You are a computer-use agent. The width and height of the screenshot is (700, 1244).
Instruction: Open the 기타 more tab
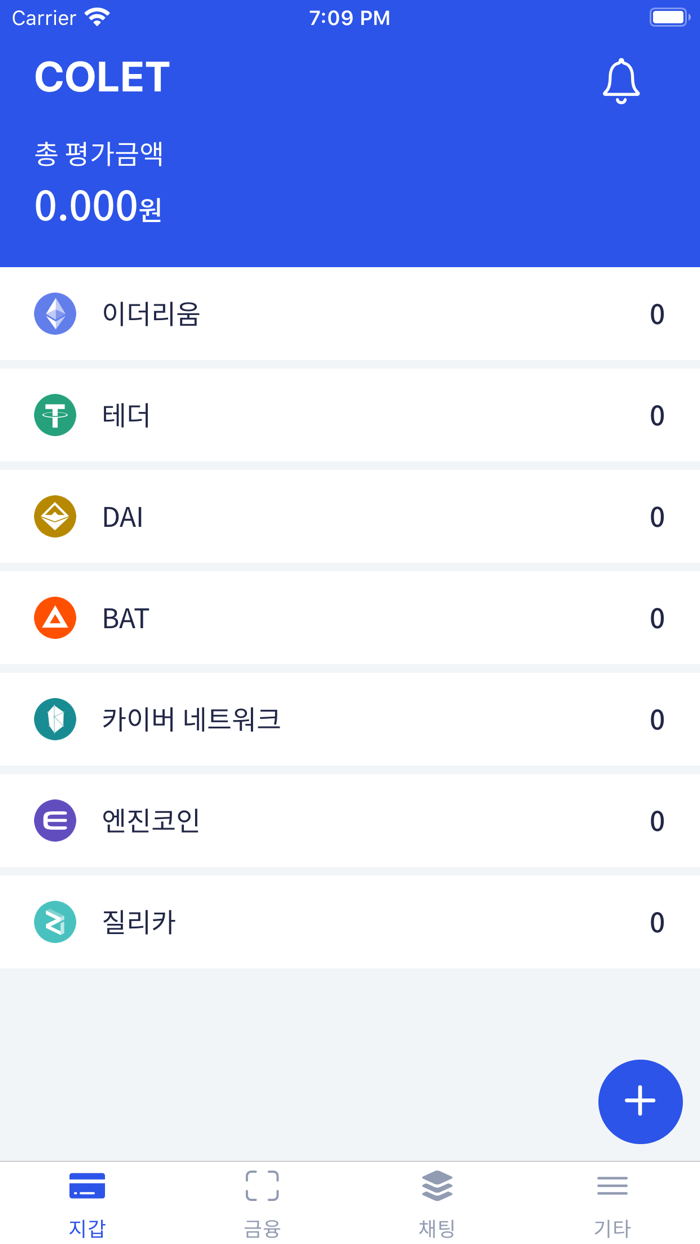point(612,1203)
